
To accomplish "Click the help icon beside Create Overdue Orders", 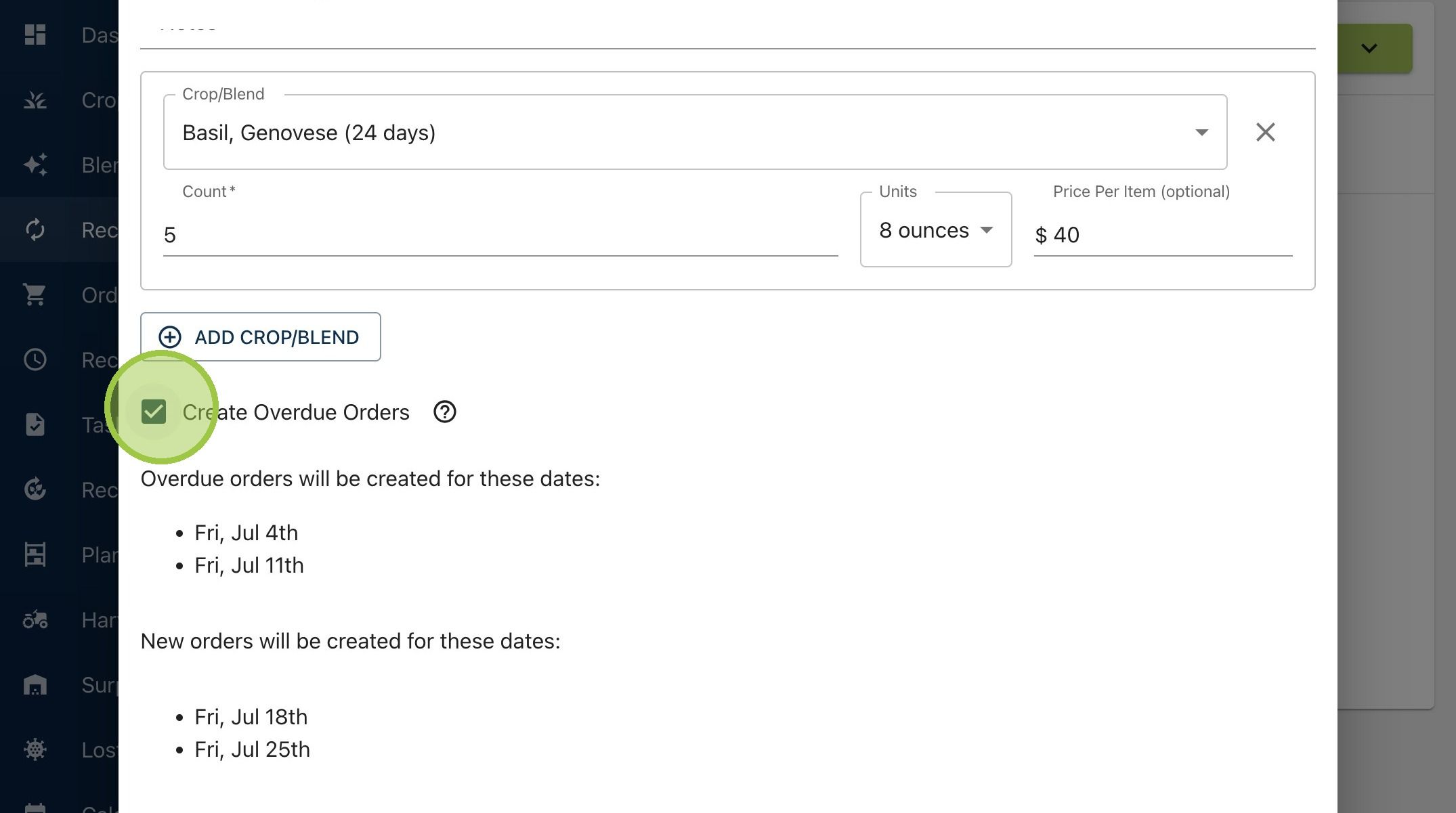I will (x=444, y=412).
